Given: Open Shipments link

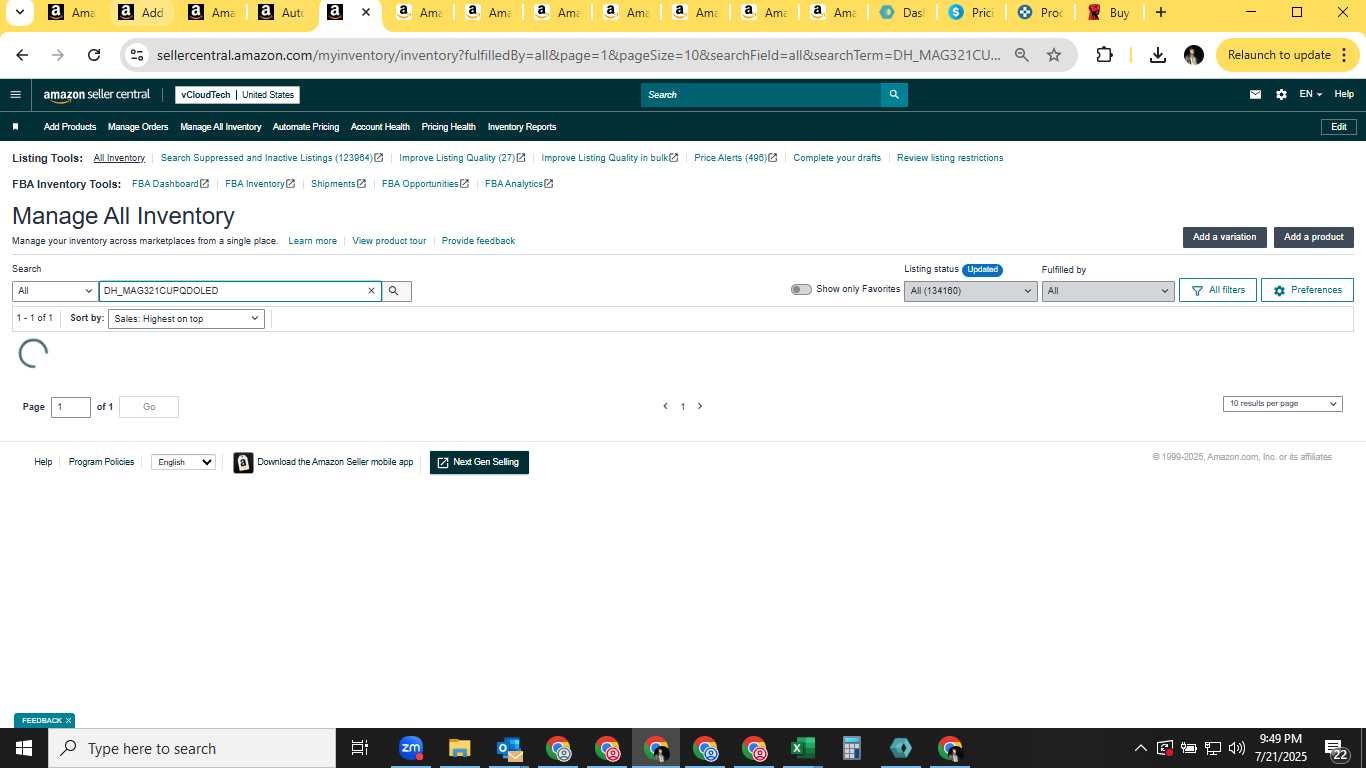Looking at the screenshot, I should [338, 184].
